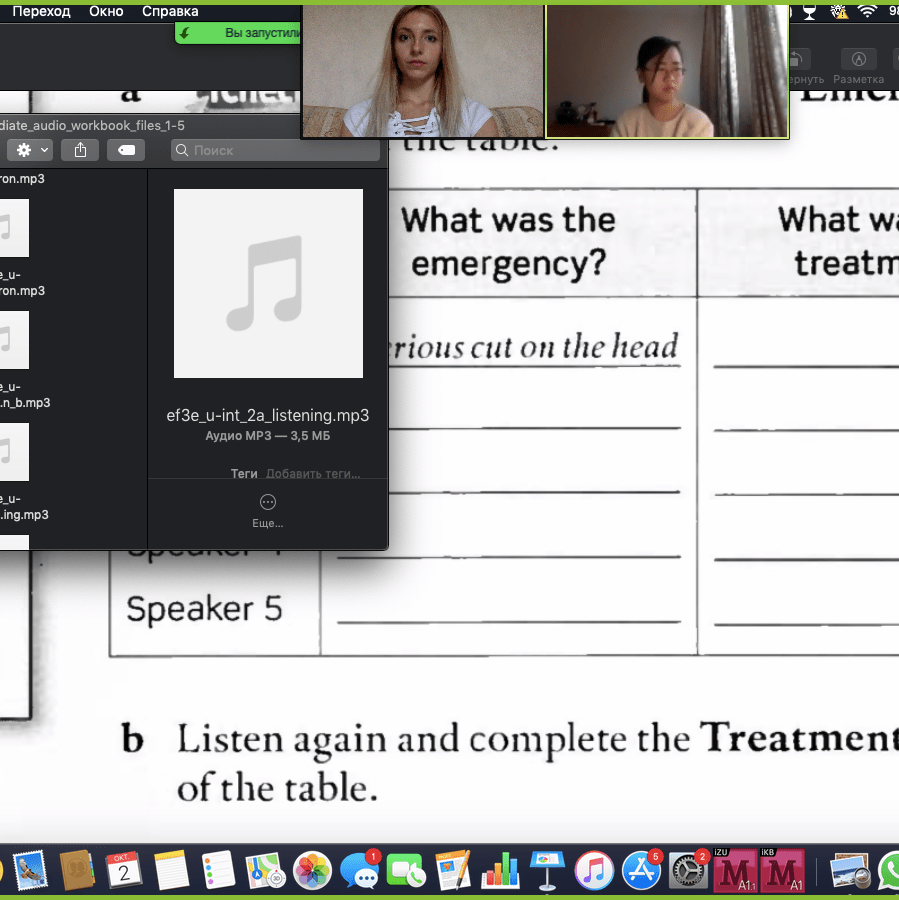Open the Справка menu
This screenshot has height=900, width=899.
tap(170, 11)
